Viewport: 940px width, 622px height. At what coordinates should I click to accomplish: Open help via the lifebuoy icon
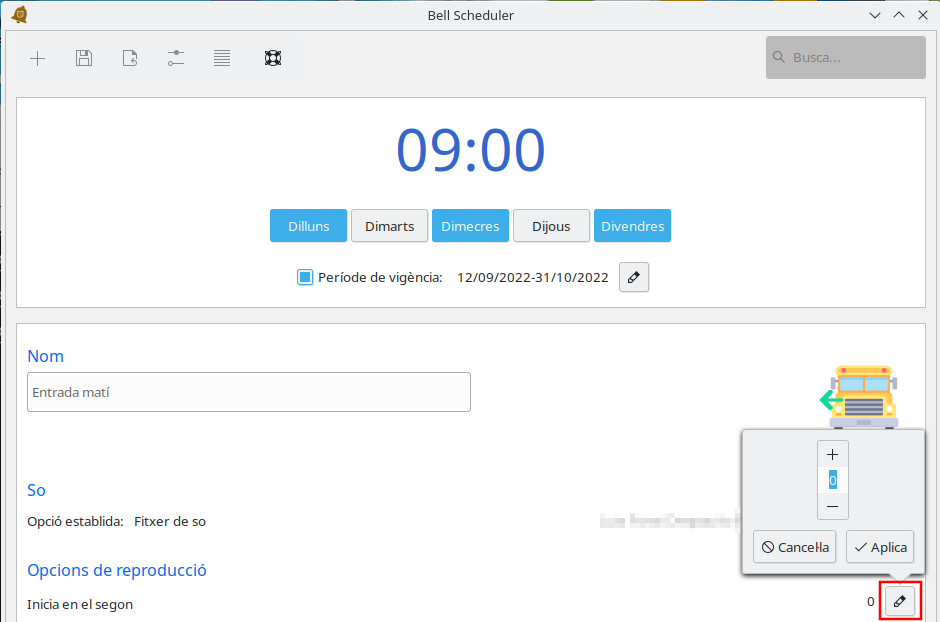[273, 58]
